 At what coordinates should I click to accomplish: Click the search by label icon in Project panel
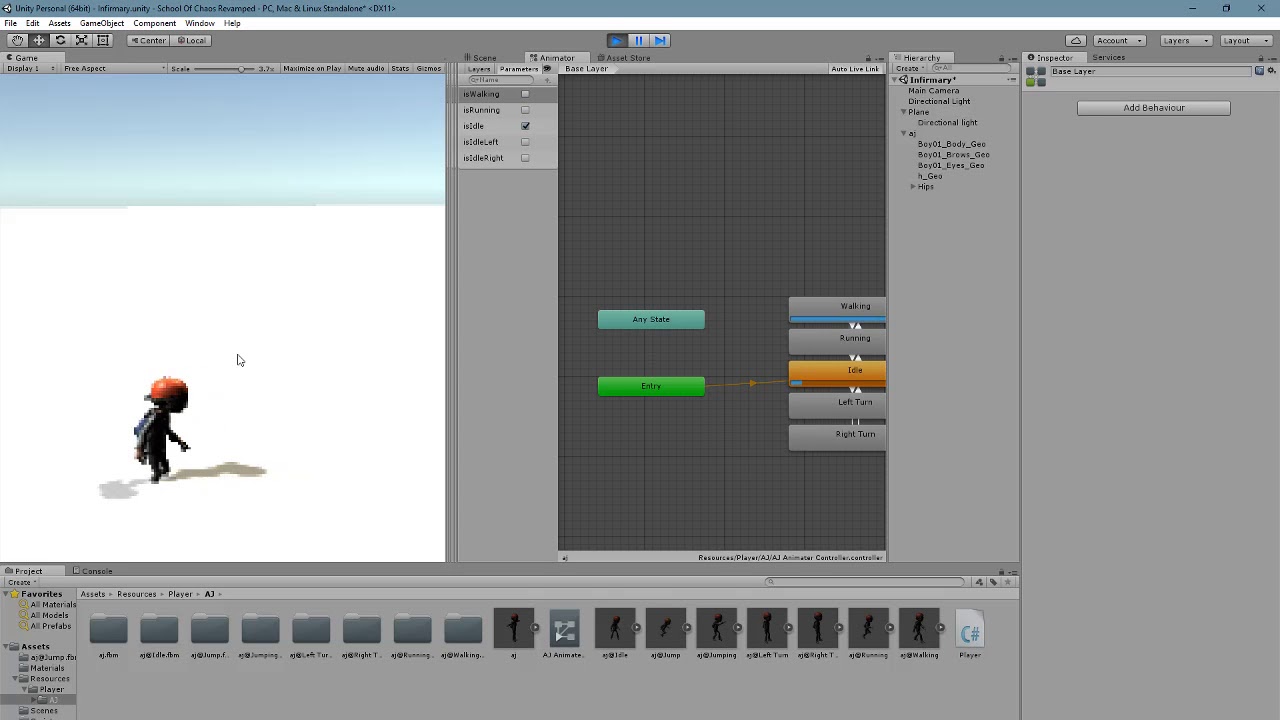pos(993,582)
